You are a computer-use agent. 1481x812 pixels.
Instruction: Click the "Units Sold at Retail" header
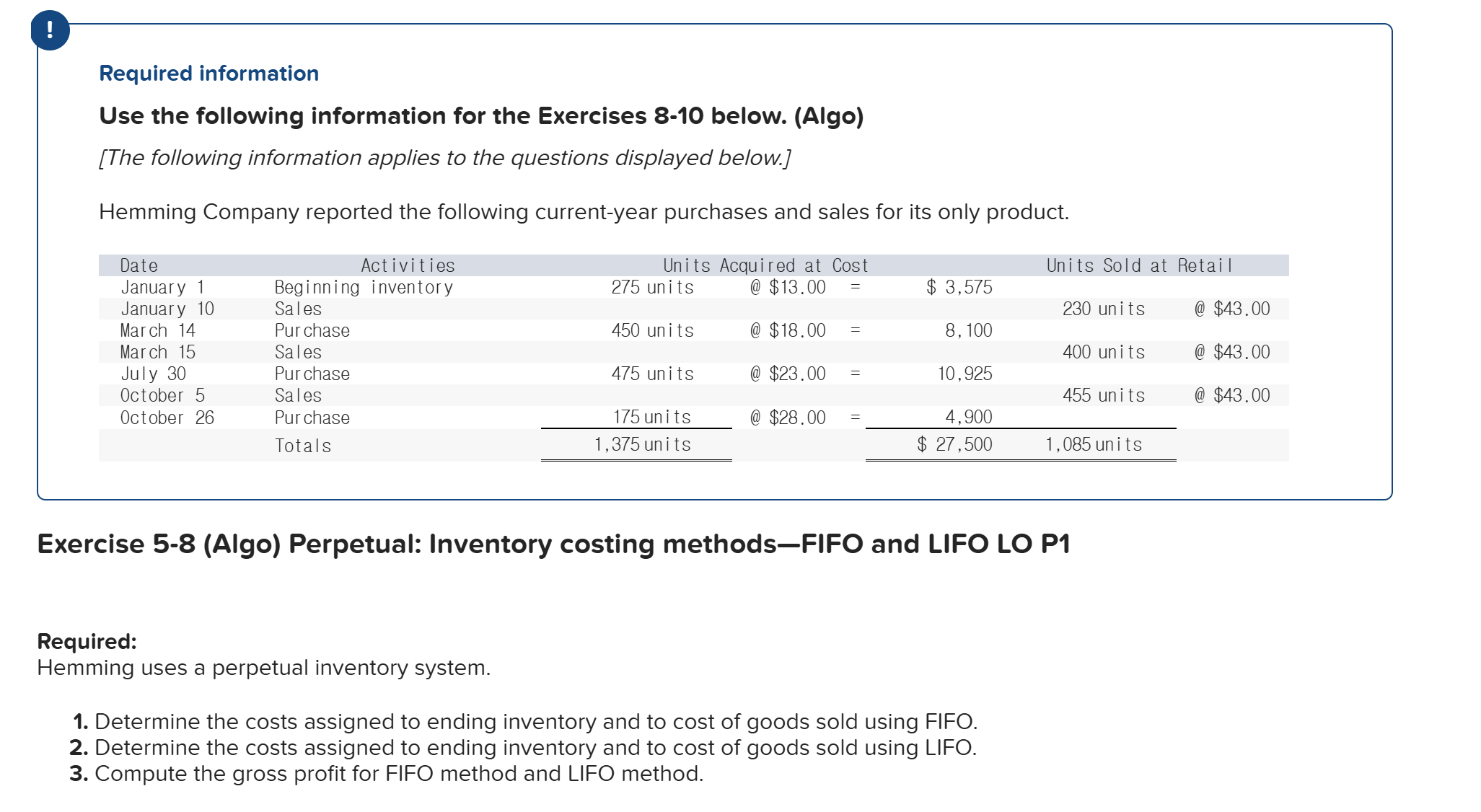(x=1139, y=265)
